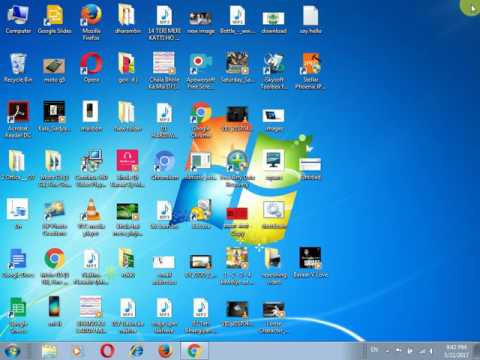Open the Acrobat Reader DC shortcut
The height and width of the screenshot is (360, 480).
tap(18, 120)
